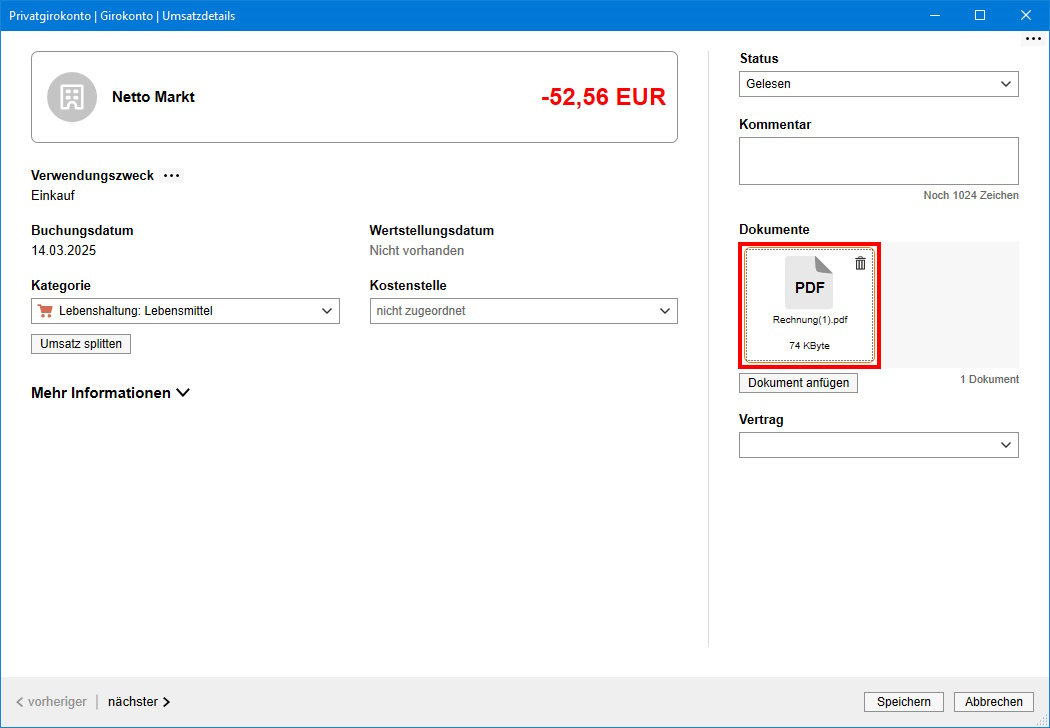Maximize the Umsatzdetails window
This screenshot has width=1050, height=728.
click(980, 15)
